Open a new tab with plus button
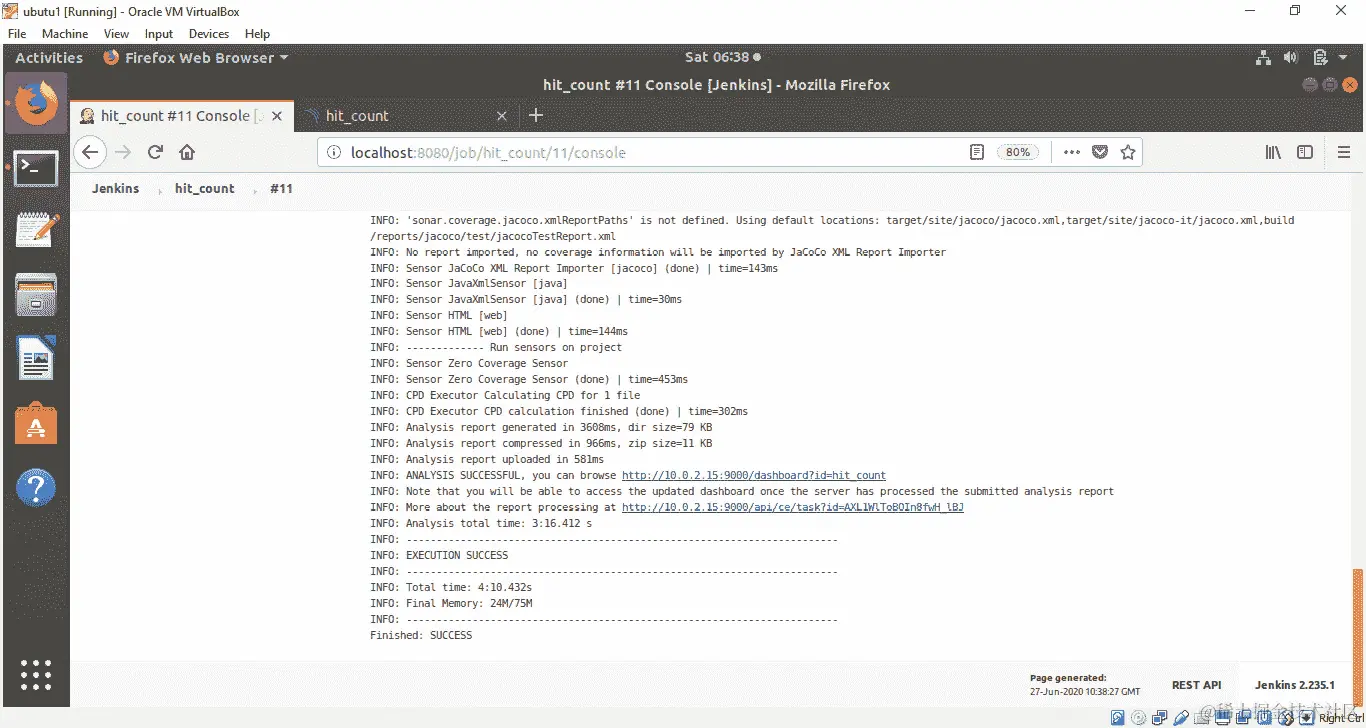 (535, 115)
